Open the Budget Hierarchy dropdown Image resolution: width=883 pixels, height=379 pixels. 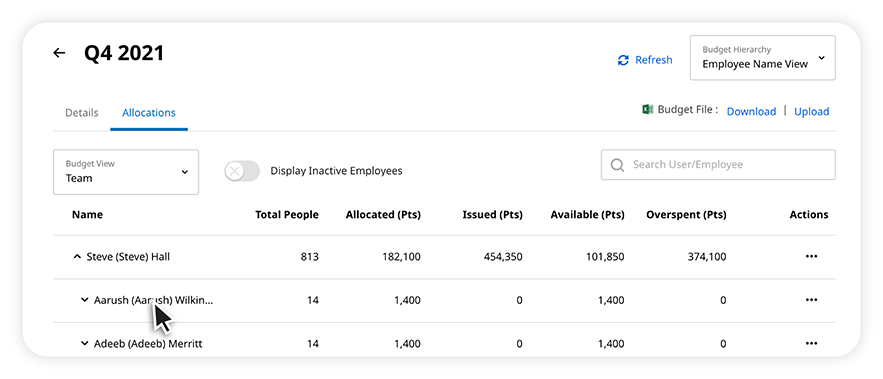(x=762, y=57)
